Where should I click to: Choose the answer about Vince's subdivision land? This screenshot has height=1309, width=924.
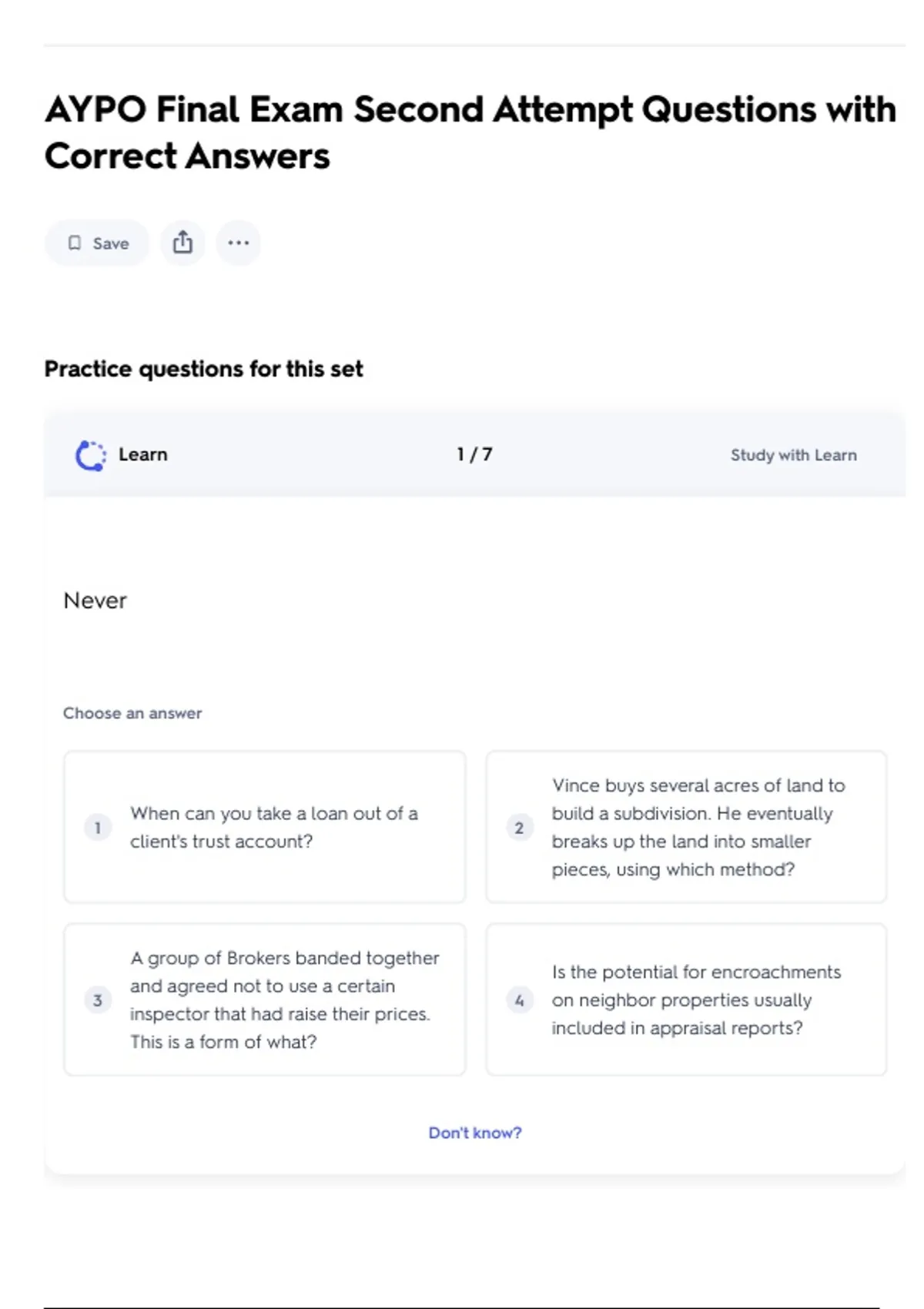698,827
